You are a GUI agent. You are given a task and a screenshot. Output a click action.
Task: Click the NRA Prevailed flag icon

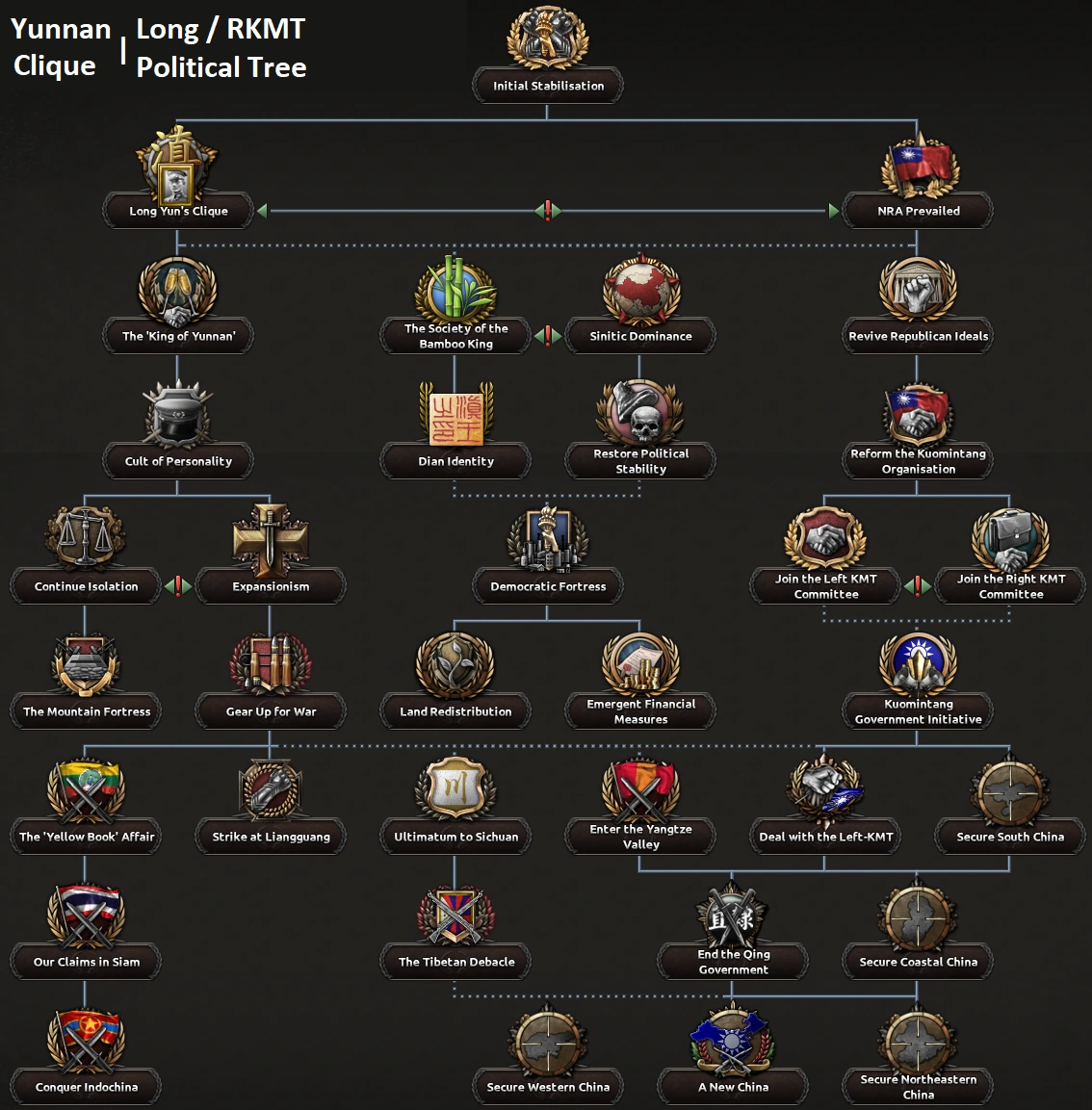coord(919,165)
